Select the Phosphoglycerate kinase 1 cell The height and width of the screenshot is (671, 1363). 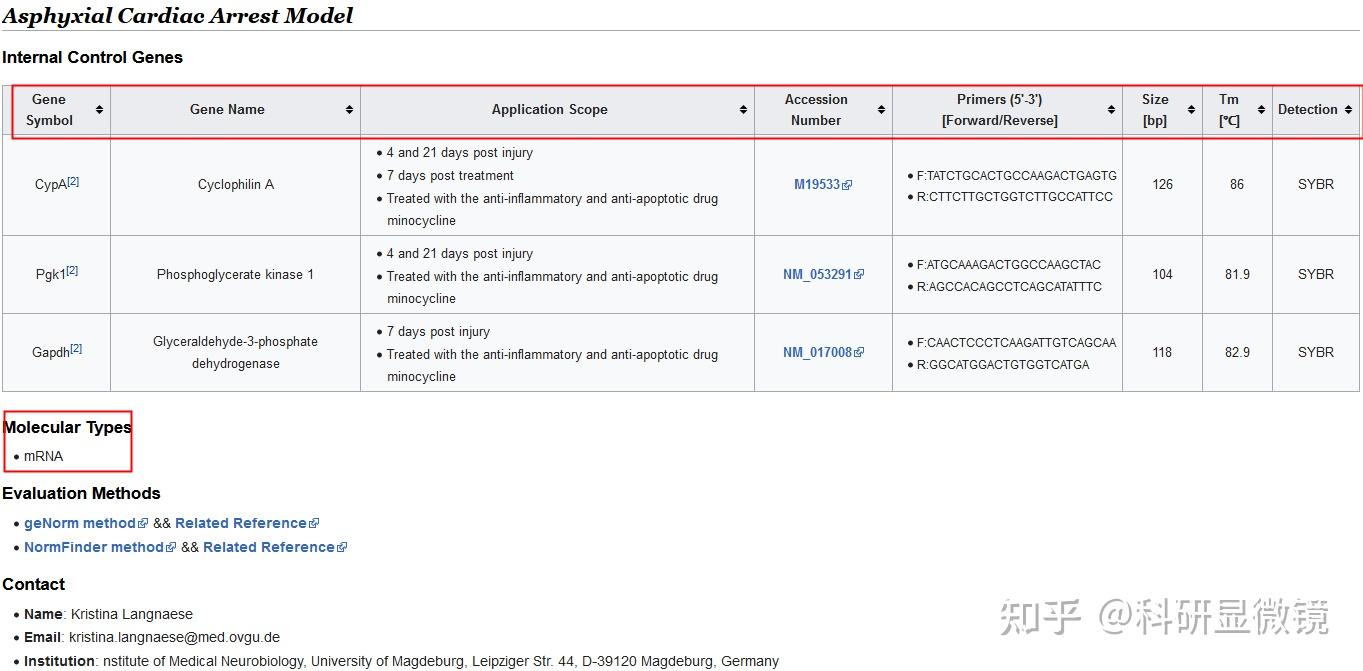[x=235, y=274]
